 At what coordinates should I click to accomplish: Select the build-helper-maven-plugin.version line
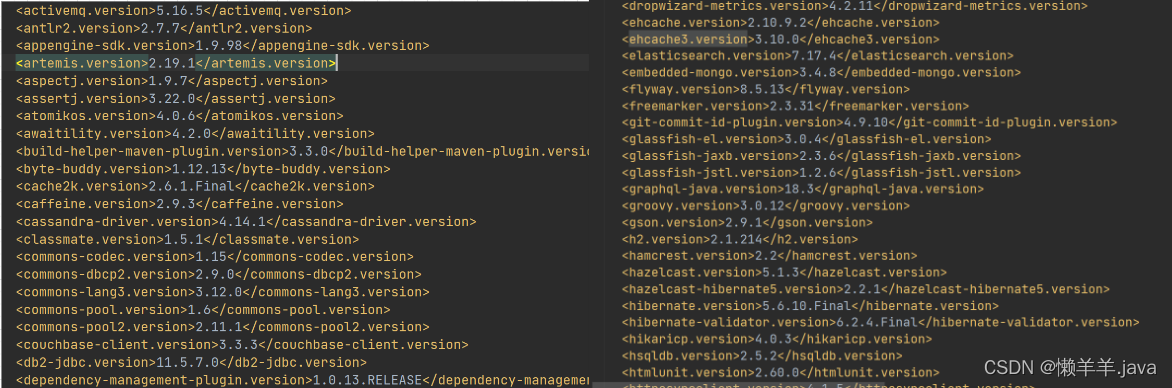pyautogui.click(x=302, y=151)
